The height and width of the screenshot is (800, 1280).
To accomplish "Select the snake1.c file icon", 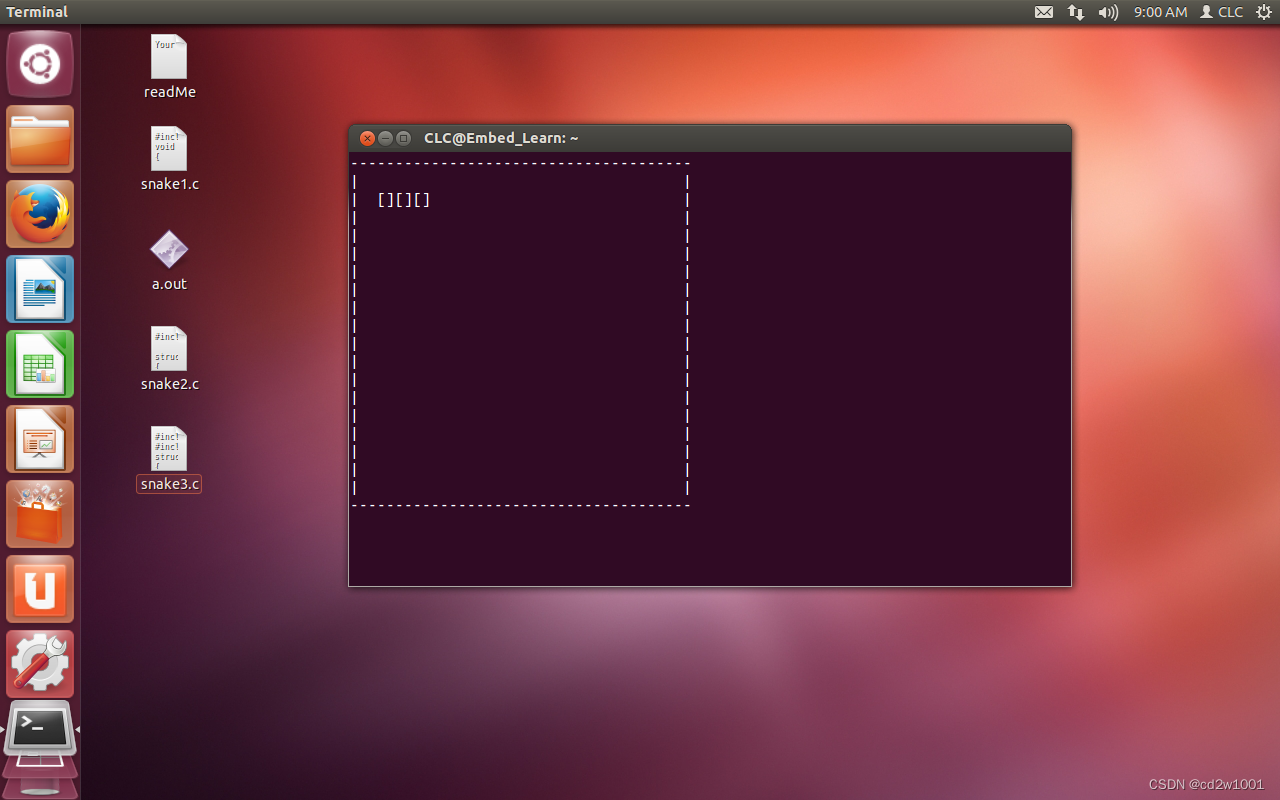I will (169, 158).
